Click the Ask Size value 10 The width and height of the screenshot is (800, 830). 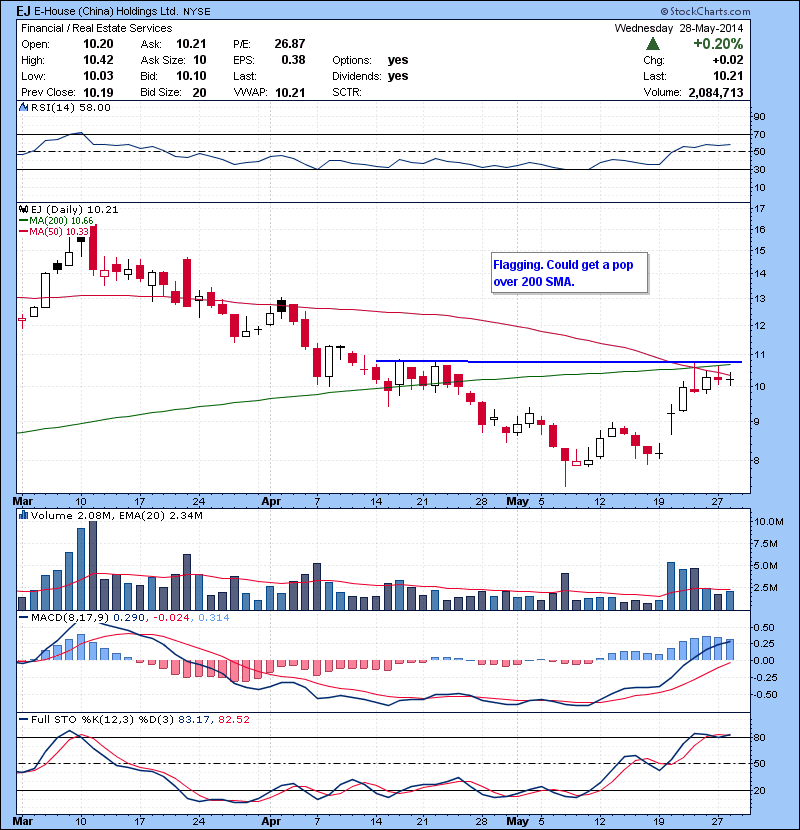200,60
